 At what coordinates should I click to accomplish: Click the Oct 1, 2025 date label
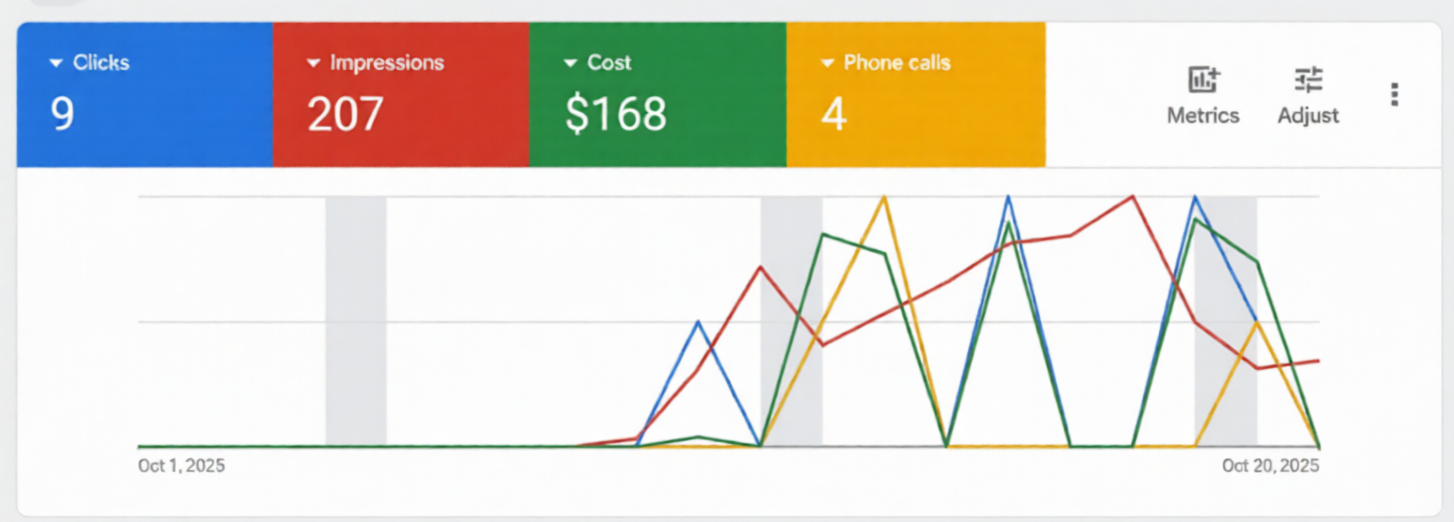181,466
